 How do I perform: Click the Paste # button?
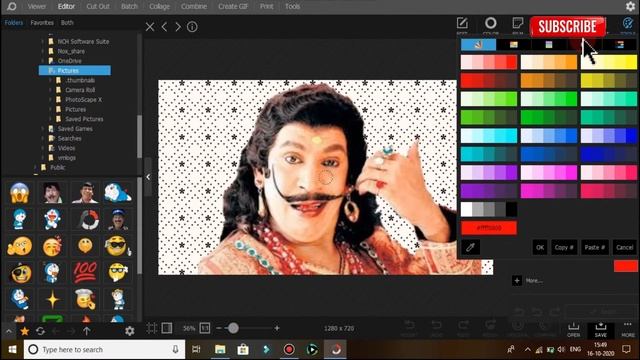pyautogui.click(x=594, y=247)
